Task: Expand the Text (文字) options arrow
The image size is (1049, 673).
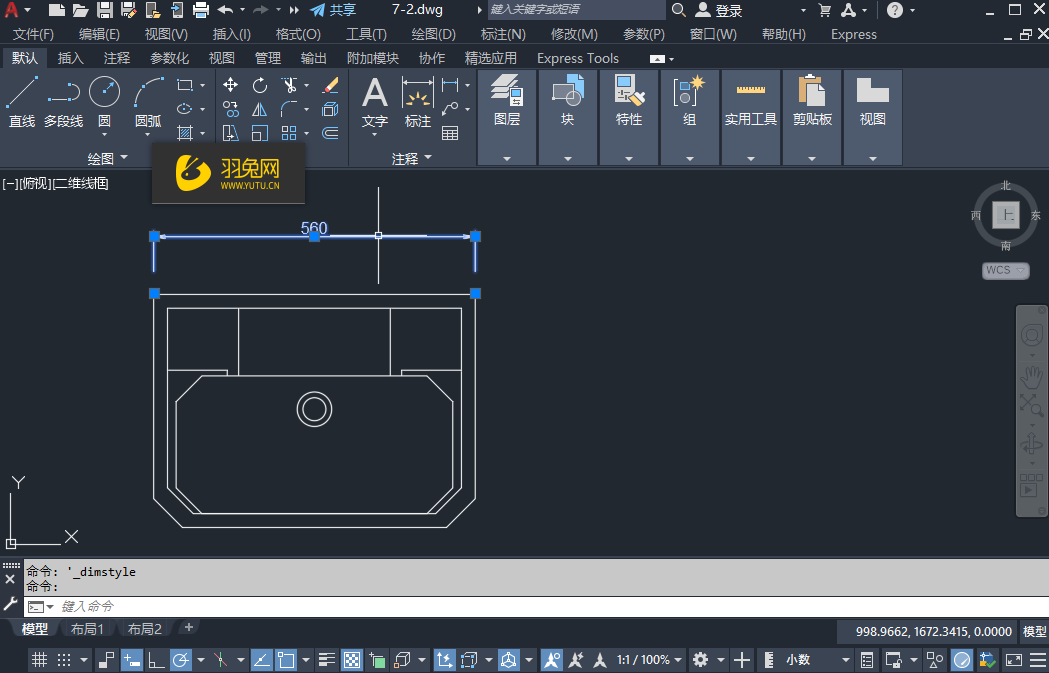Action: pyautogui.click(x=375, y=134)
